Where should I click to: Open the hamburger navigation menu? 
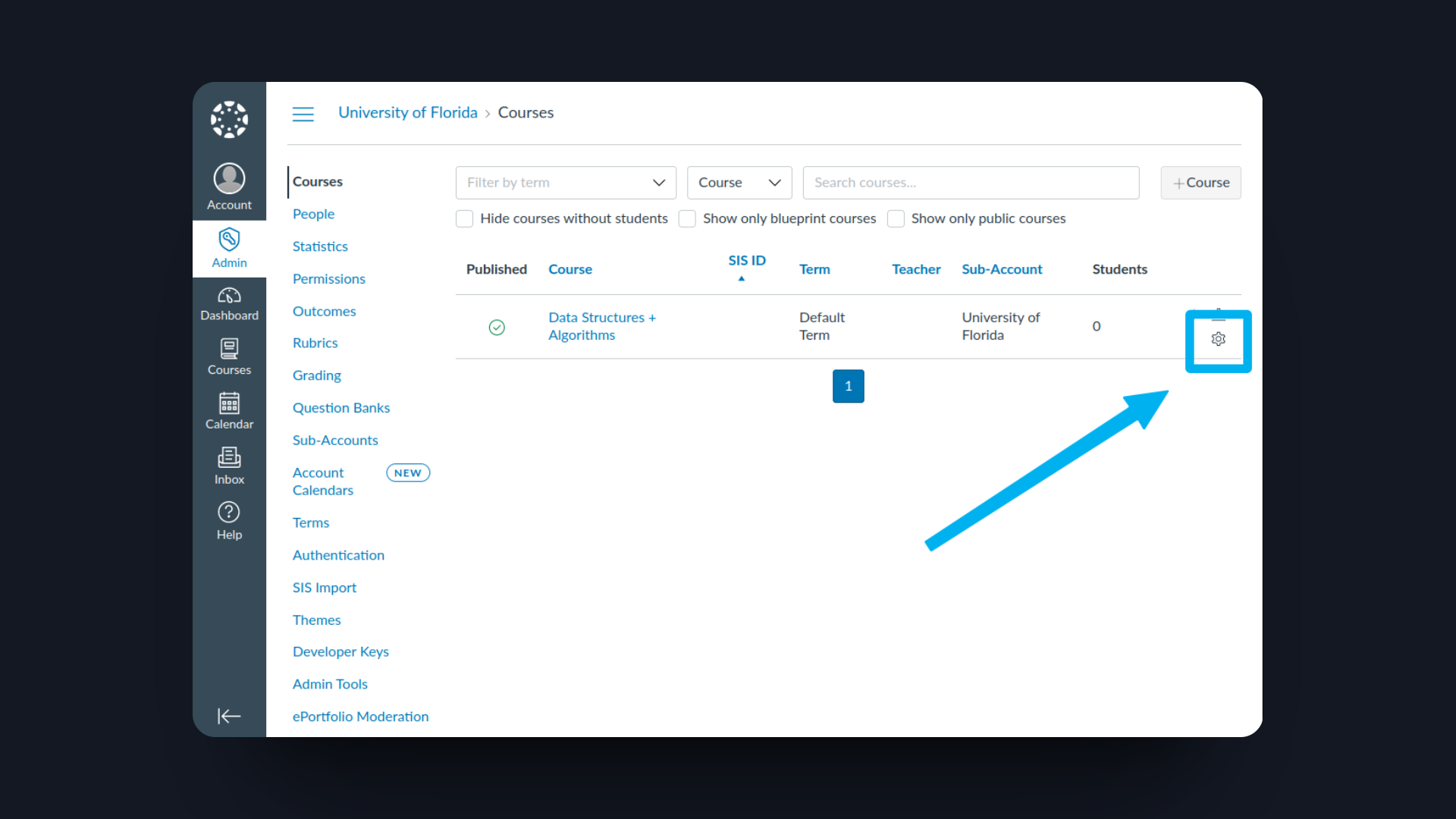[303, 114]
